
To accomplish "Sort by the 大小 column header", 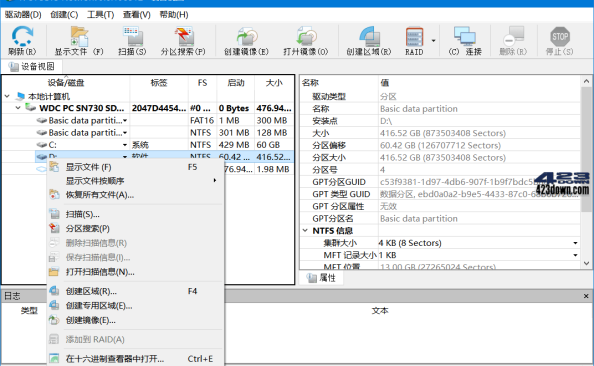I will 274,83.
